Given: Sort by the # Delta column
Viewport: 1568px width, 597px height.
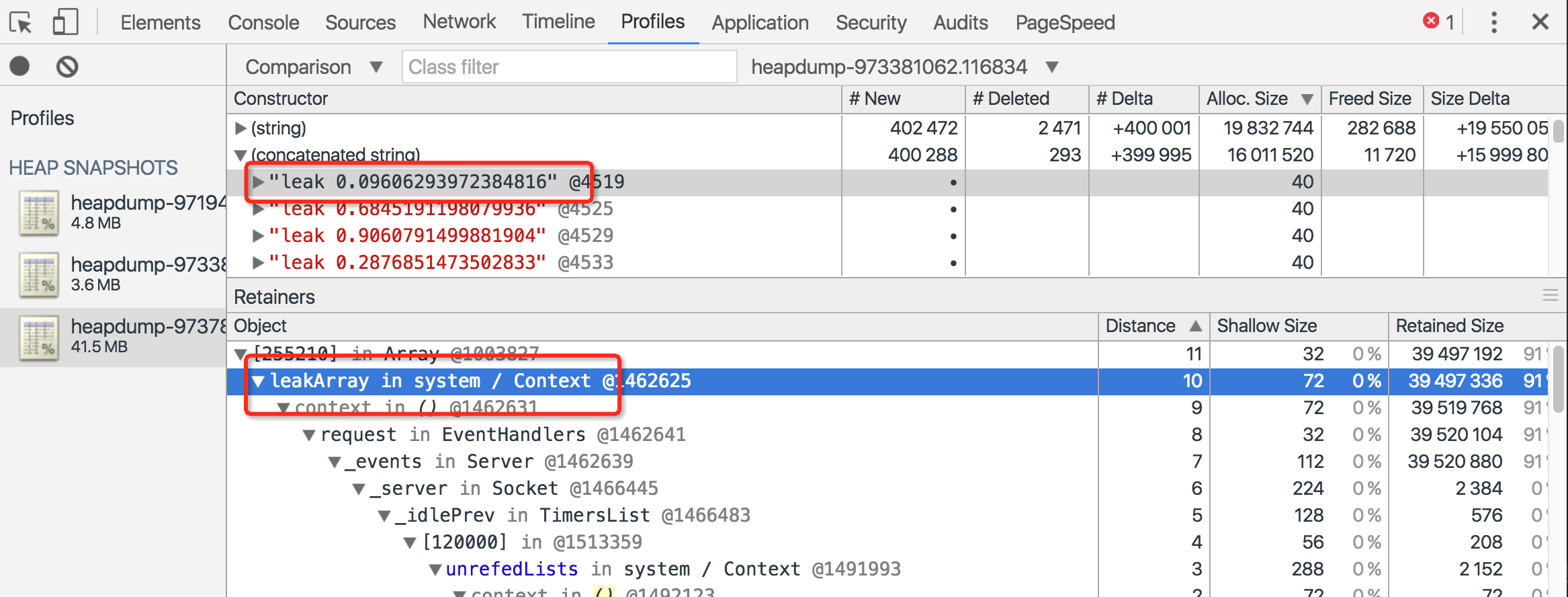Looking at the screenshot, I should tap(1143, 99).
